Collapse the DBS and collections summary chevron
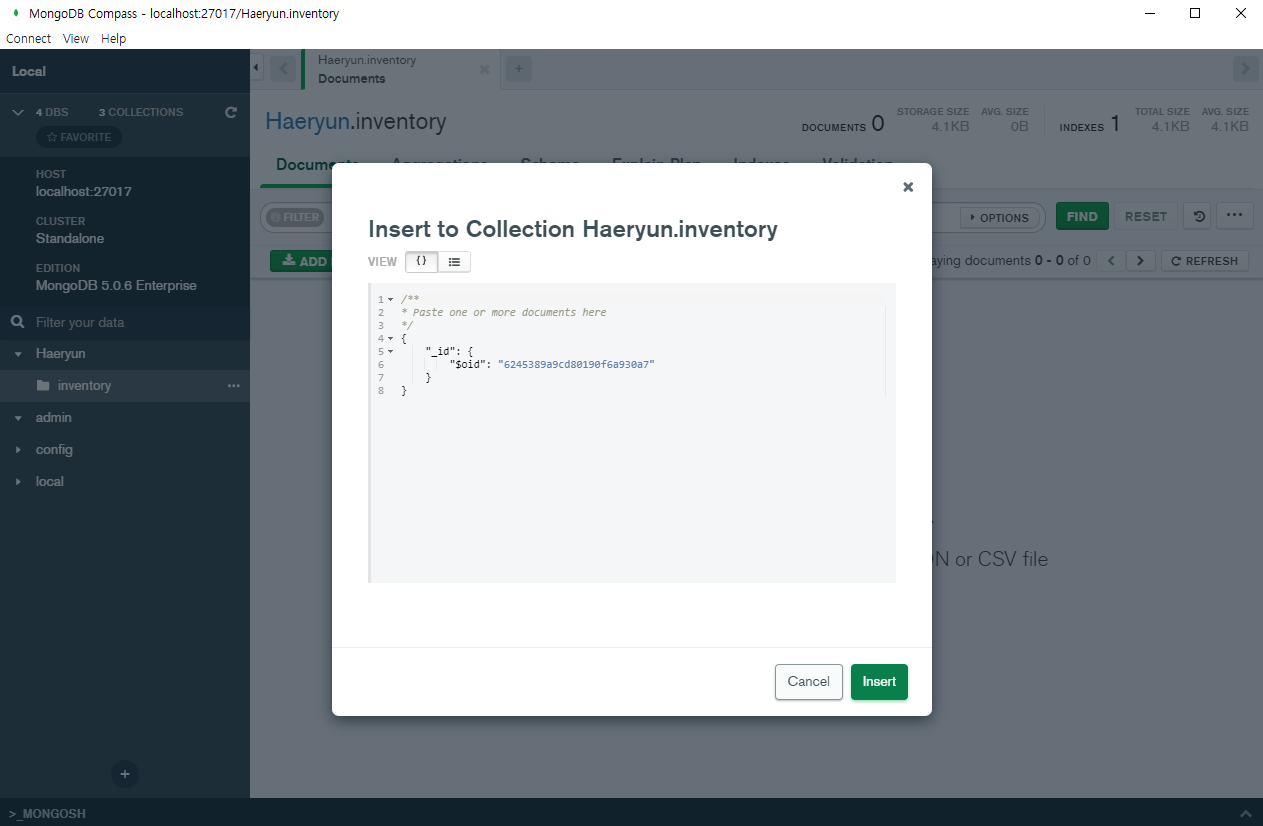Screen dimensions: 1263x826 pos(18,112)
